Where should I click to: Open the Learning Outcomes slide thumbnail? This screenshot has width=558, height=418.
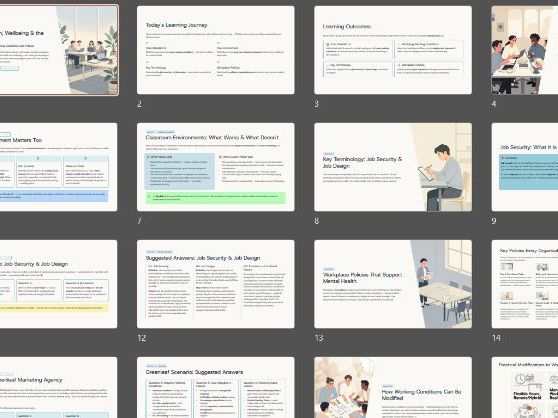tap(393, 50)
